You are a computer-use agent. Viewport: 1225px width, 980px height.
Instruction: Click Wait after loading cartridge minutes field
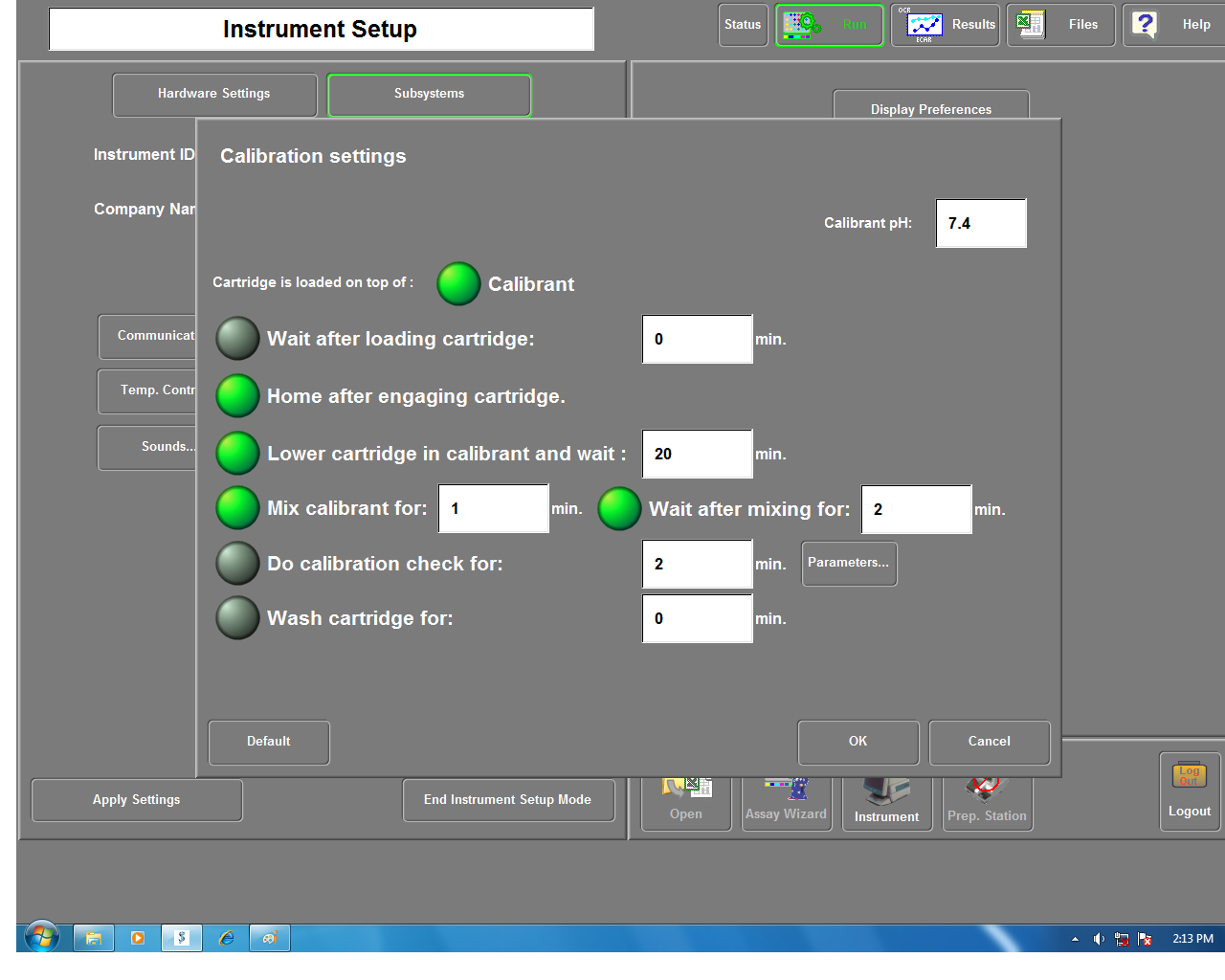pos(697,339)
